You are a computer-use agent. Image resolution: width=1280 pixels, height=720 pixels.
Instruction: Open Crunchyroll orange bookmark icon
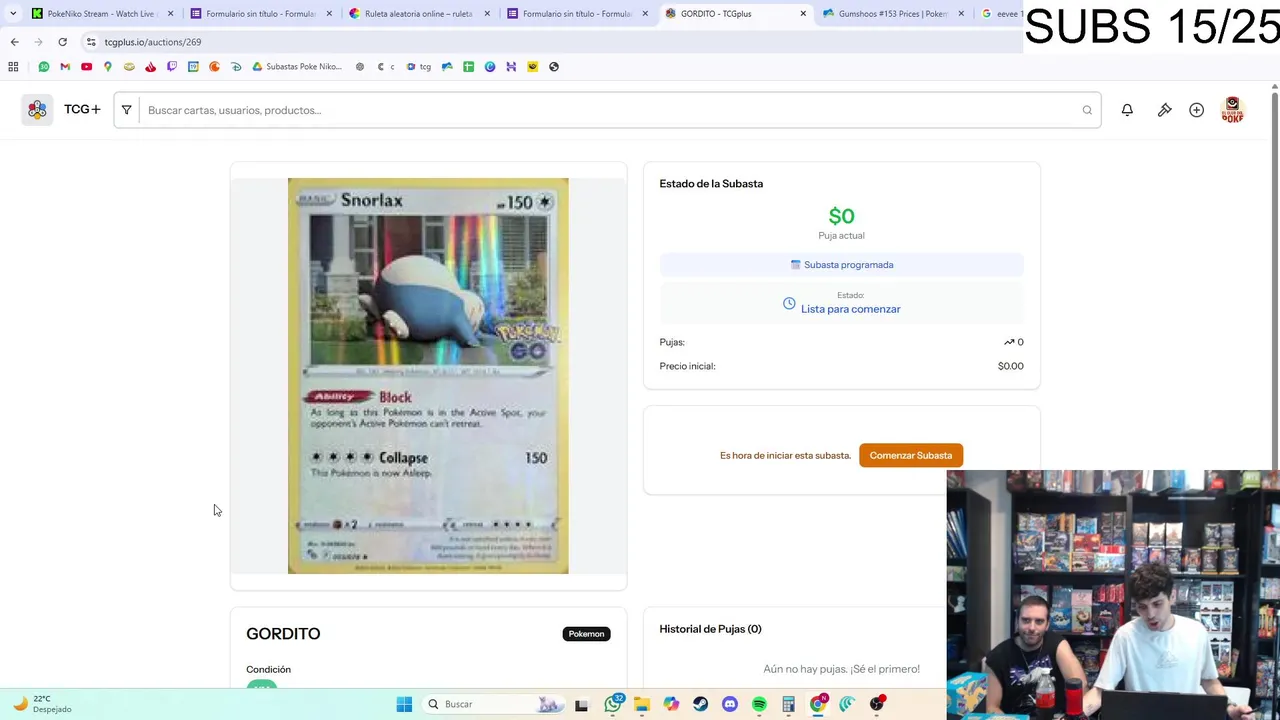(x=215, y=67)
